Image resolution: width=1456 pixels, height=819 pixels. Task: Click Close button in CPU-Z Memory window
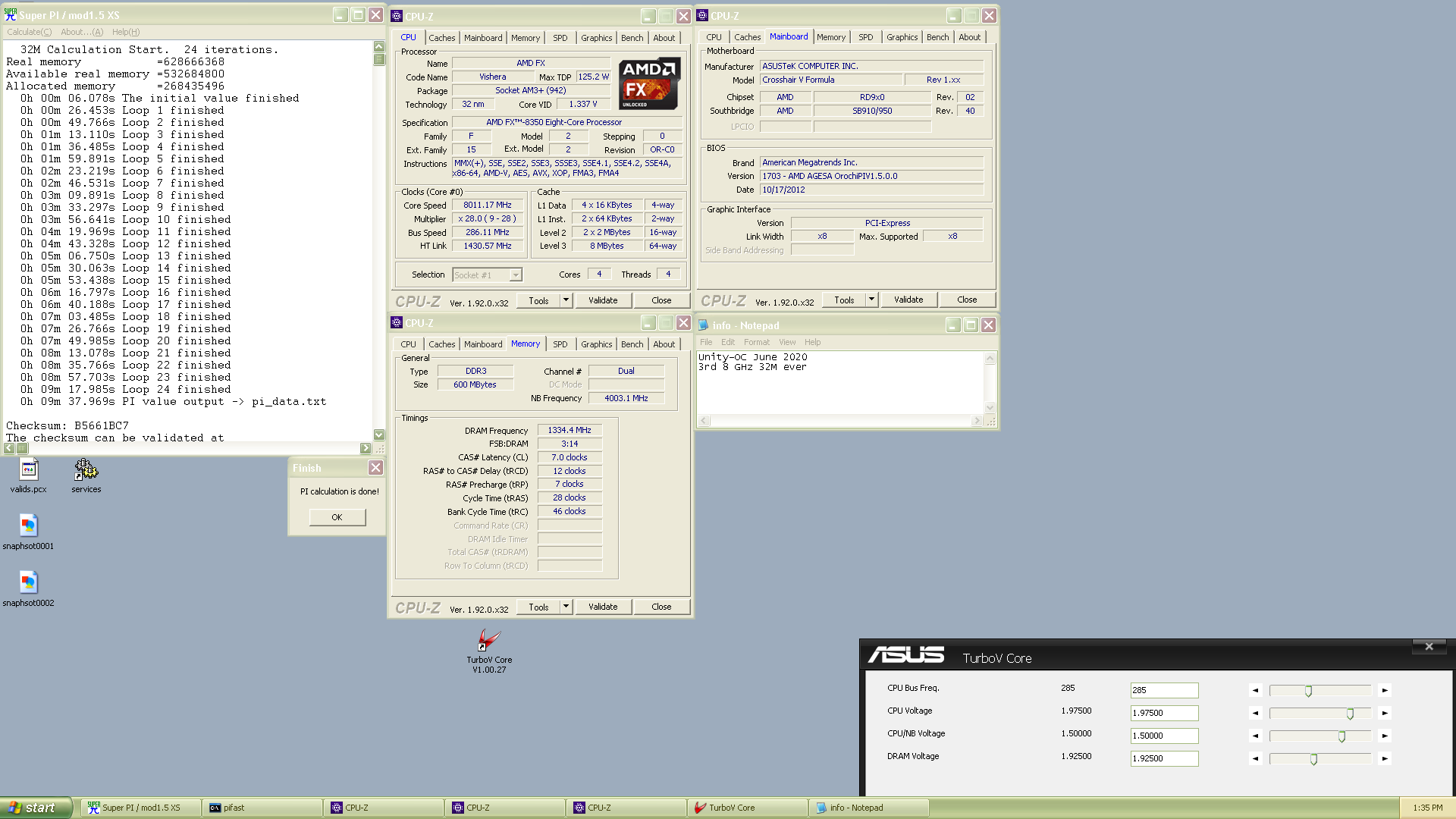[661, 607]
